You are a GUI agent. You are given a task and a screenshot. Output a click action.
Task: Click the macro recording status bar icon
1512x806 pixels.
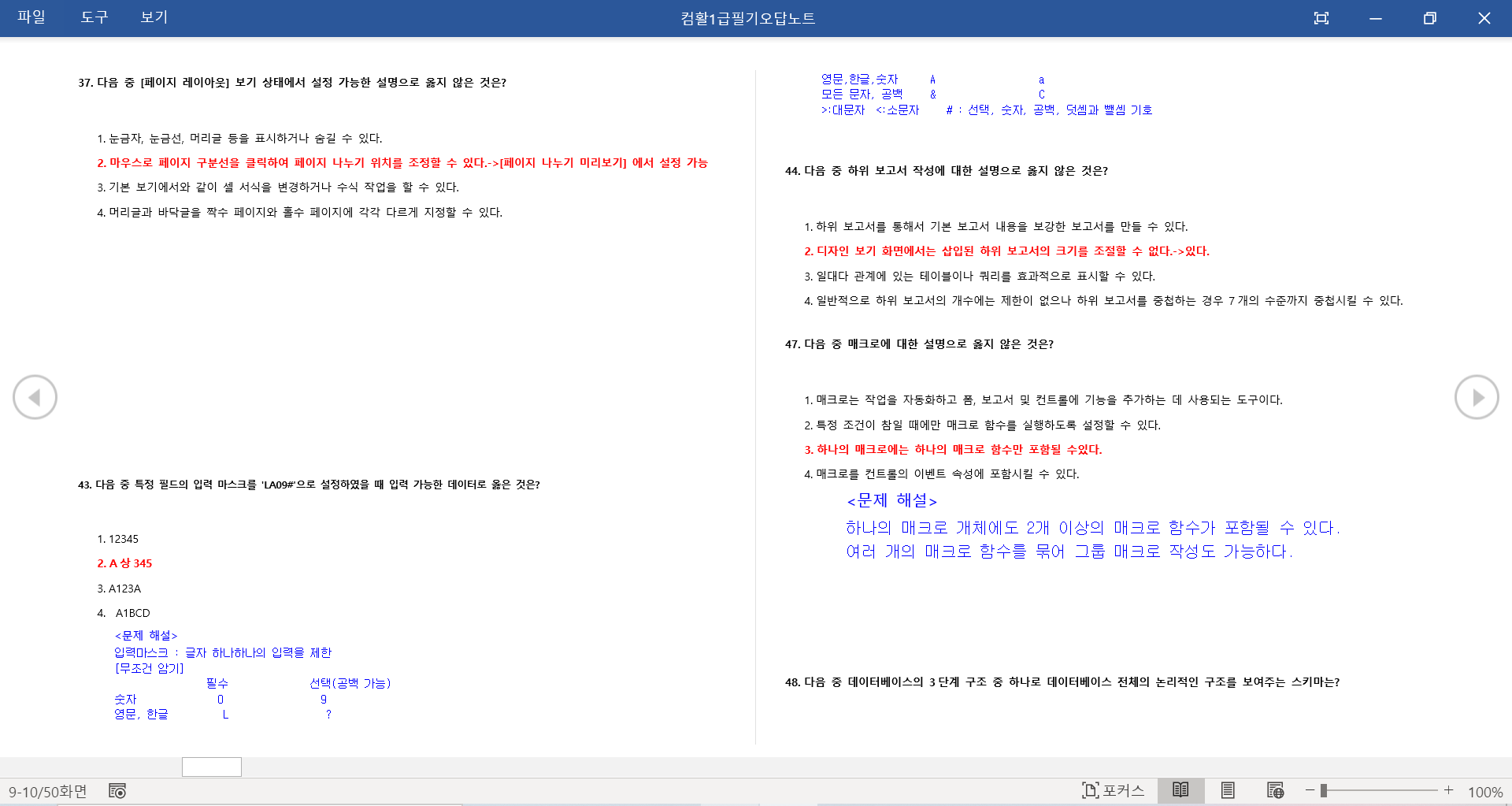[117, 791]
